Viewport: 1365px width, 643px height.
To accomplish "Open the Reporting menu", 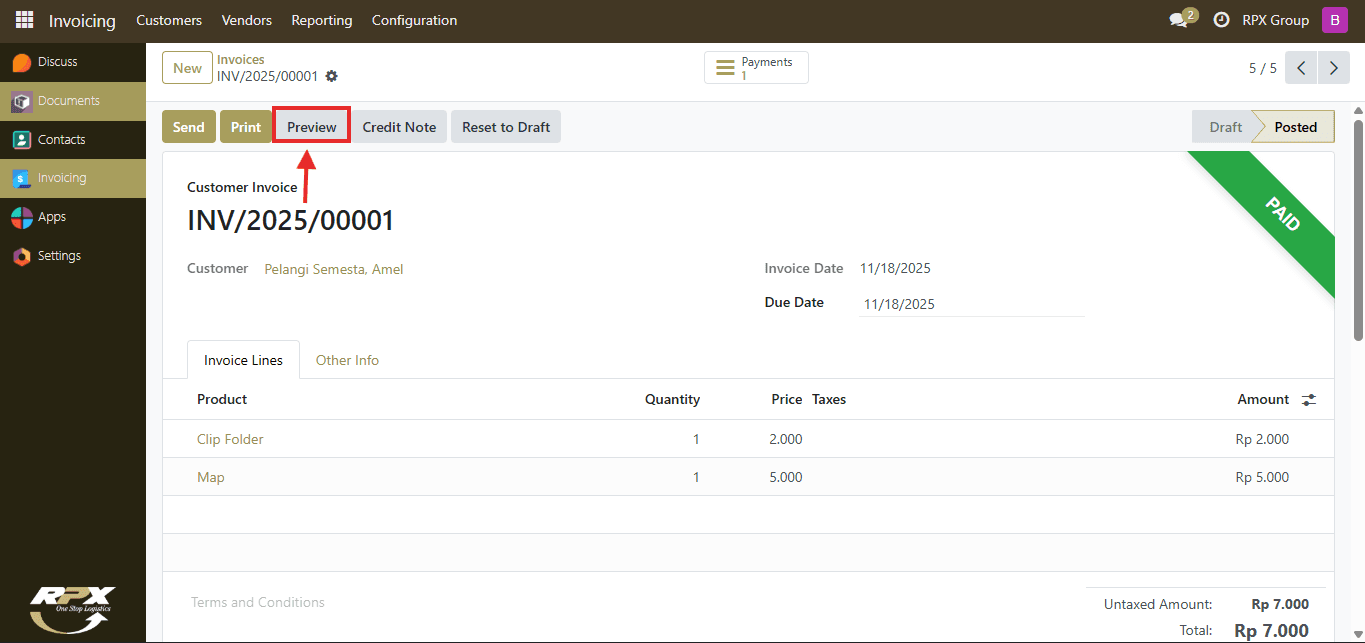I will (x=322, y=20).
